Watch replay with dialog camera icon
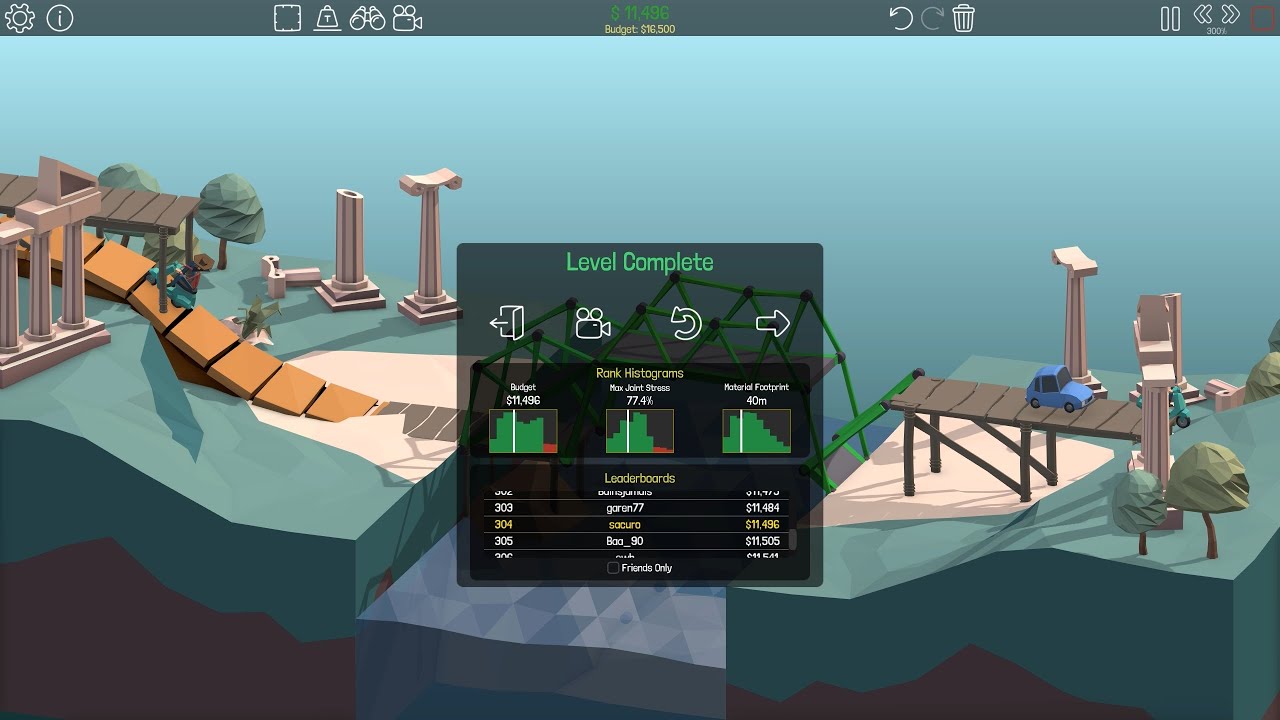The width and height of the screenshot is (1280, 720). point(594,323)
